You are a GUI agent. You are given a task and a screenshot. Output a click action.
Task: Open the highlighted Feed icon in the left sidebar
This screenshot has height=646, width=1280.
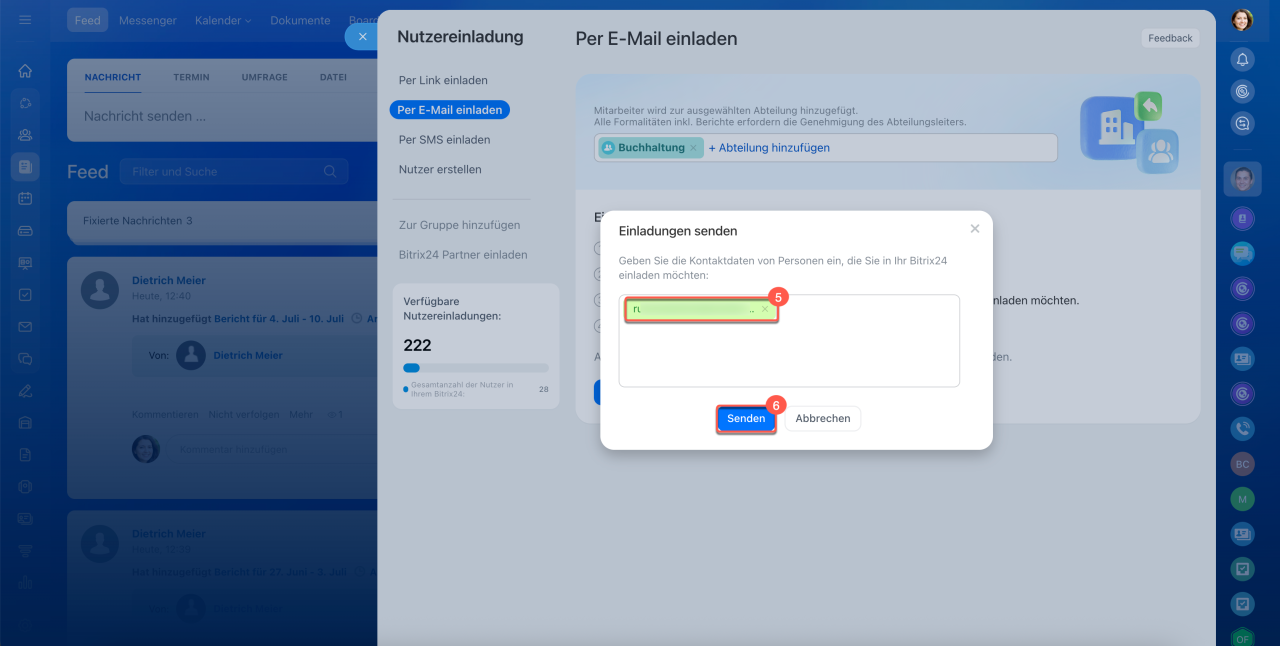click(x=25, y=167)
